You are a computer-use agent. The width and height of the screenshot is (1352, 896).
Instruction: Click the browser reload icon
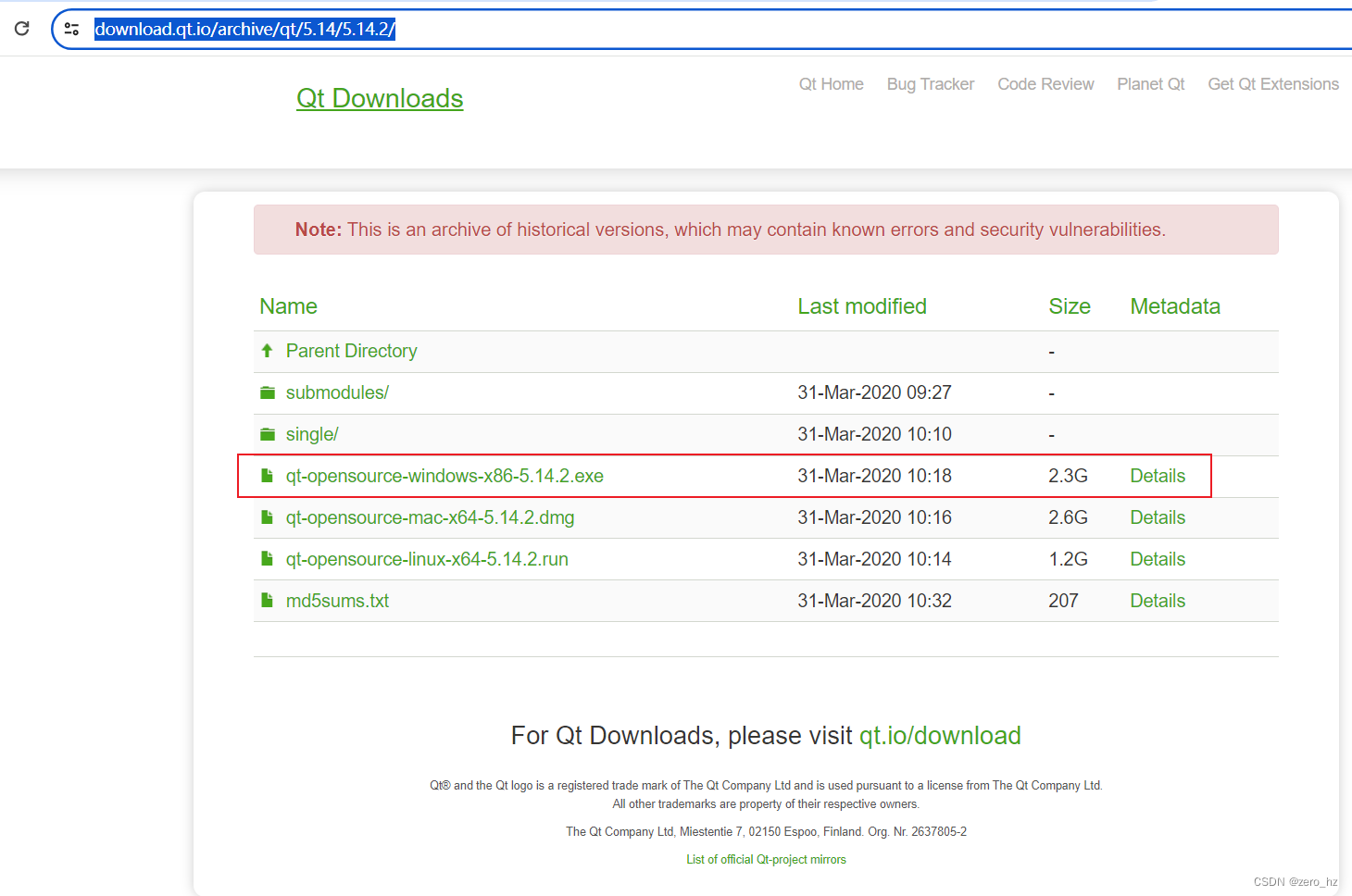[22, 29]
